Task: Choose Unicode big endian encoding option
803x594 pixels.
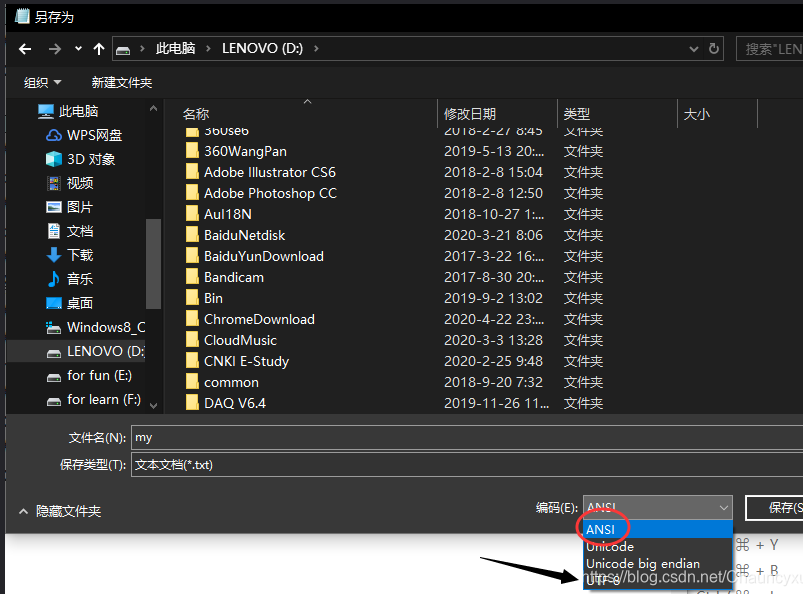Action: pyautogui.click(x=658, y=563)
